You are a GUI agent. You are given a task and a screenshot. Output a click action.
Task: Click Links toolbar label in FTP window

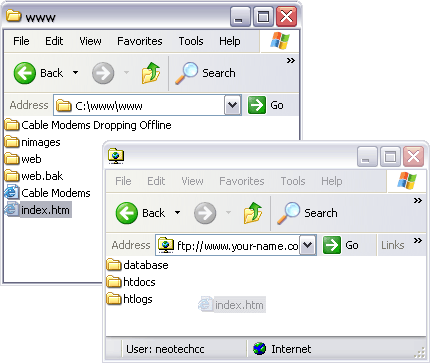point(393,245)
